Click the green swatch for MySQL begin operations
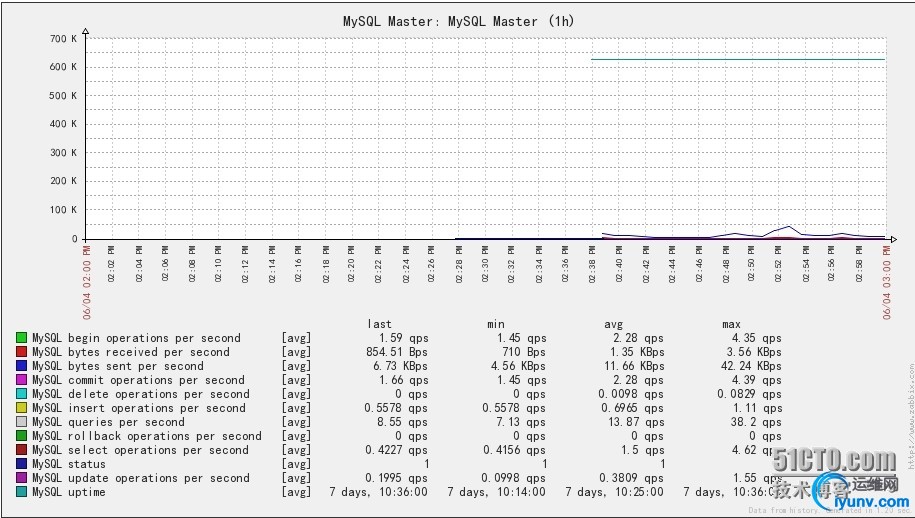The width and height of the screenshot is (915, 518). 22,338
